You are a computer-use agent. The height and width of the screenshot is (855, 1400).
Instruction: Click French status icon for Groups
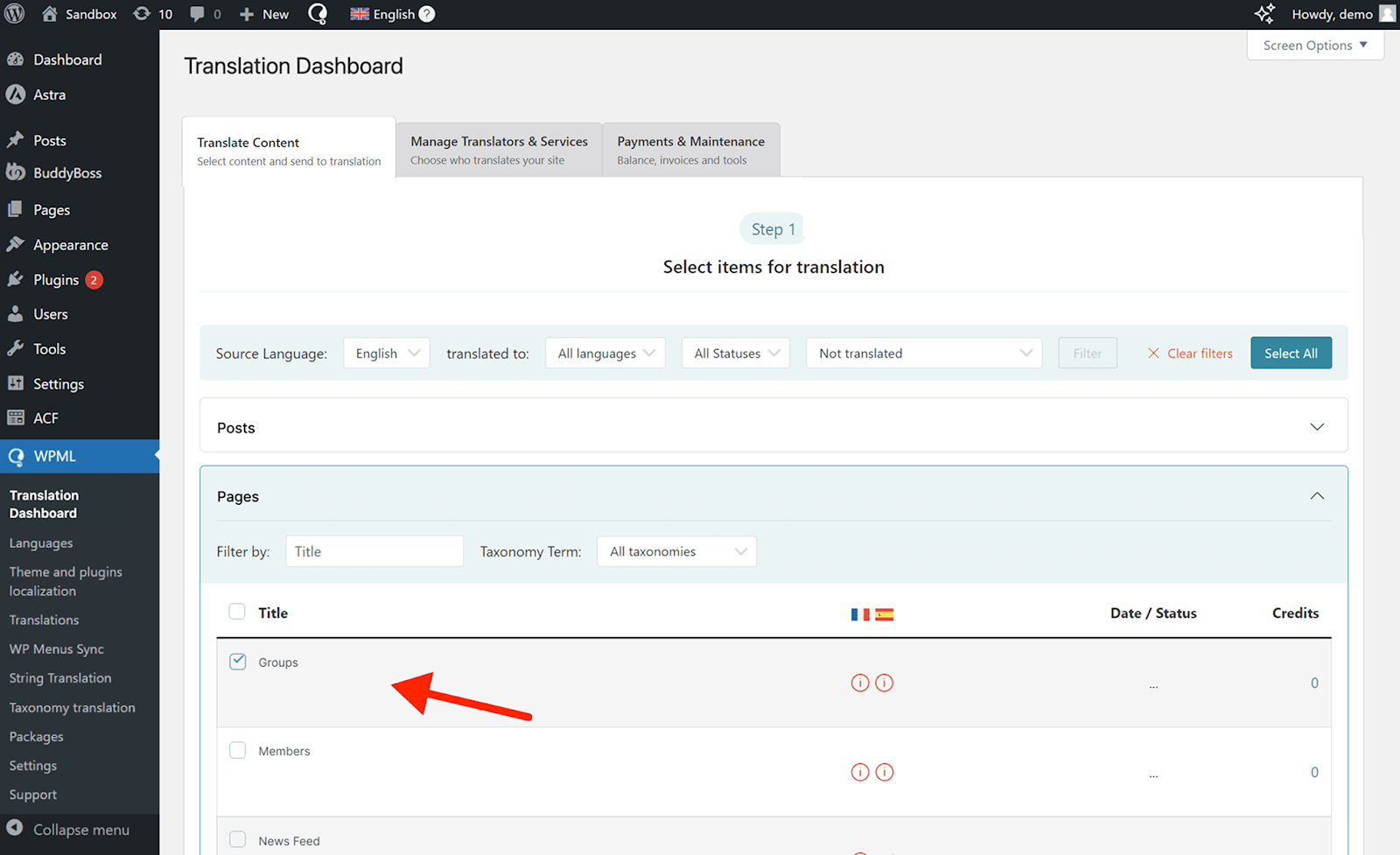tap(860, 683)
